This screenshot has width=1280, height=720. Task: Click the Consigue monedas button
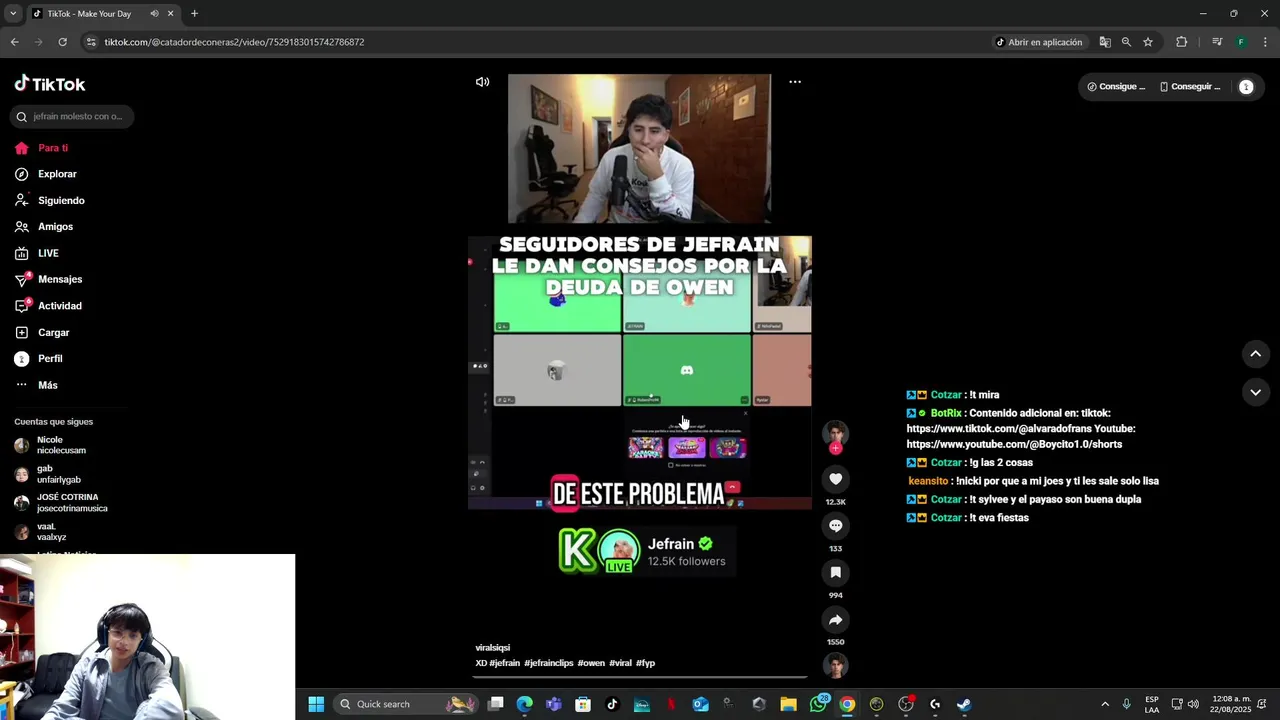point(1116,87)
